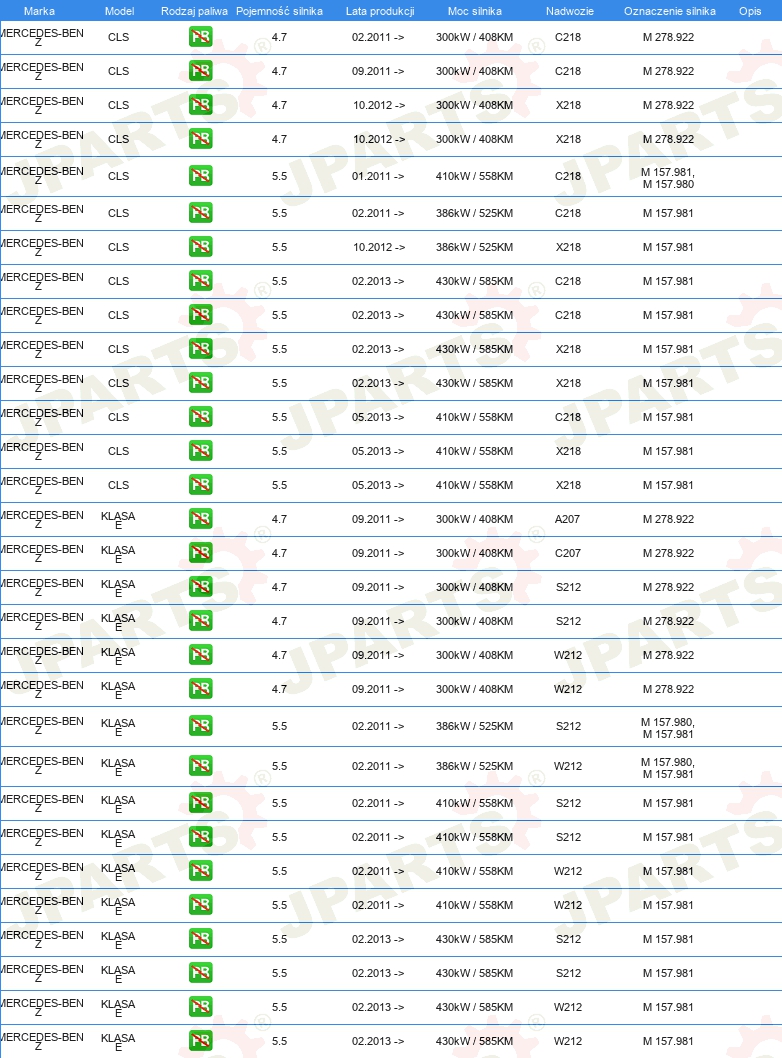
Task: Click fuel icon in Klasa E 386kW S212 row
Action: (x=200, y=726)
